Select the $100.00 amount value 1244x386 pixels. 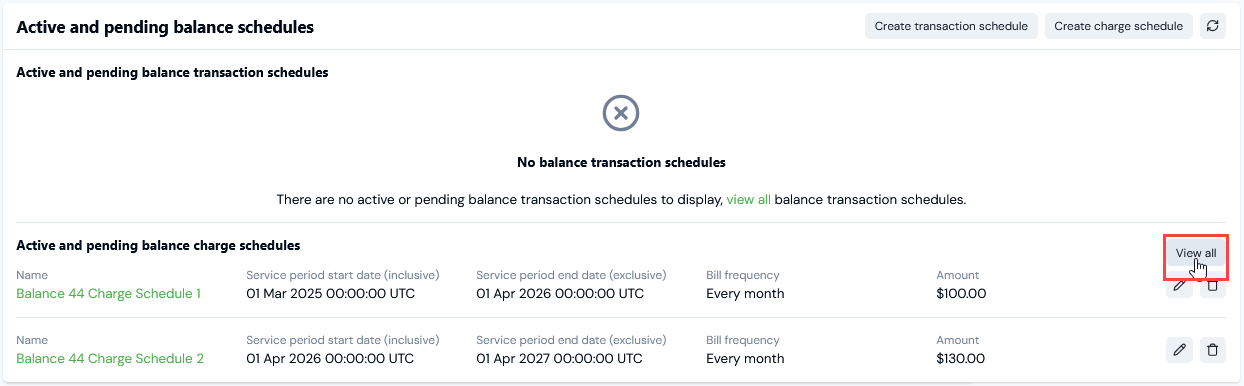click(x=961, y=294)
